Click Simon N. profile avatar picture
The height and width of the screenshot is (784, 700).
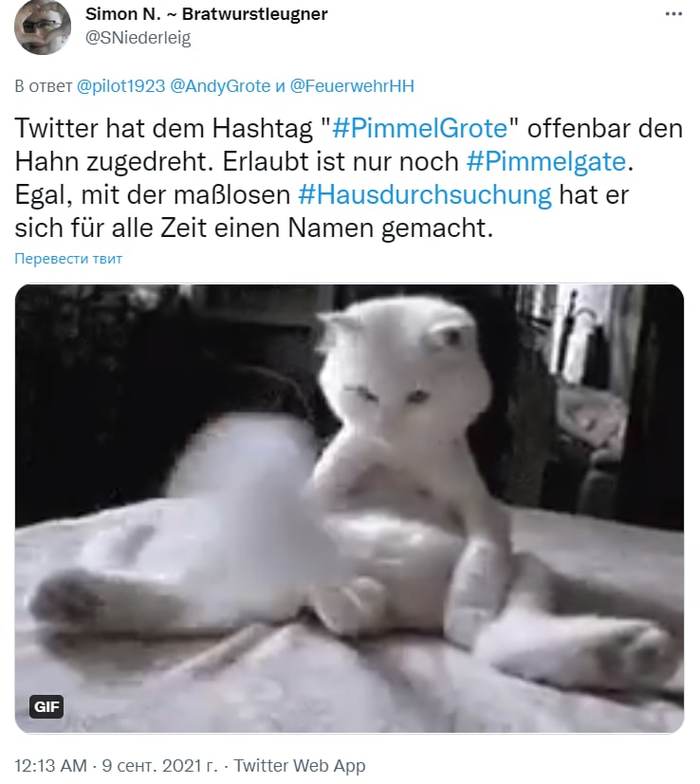42,27
